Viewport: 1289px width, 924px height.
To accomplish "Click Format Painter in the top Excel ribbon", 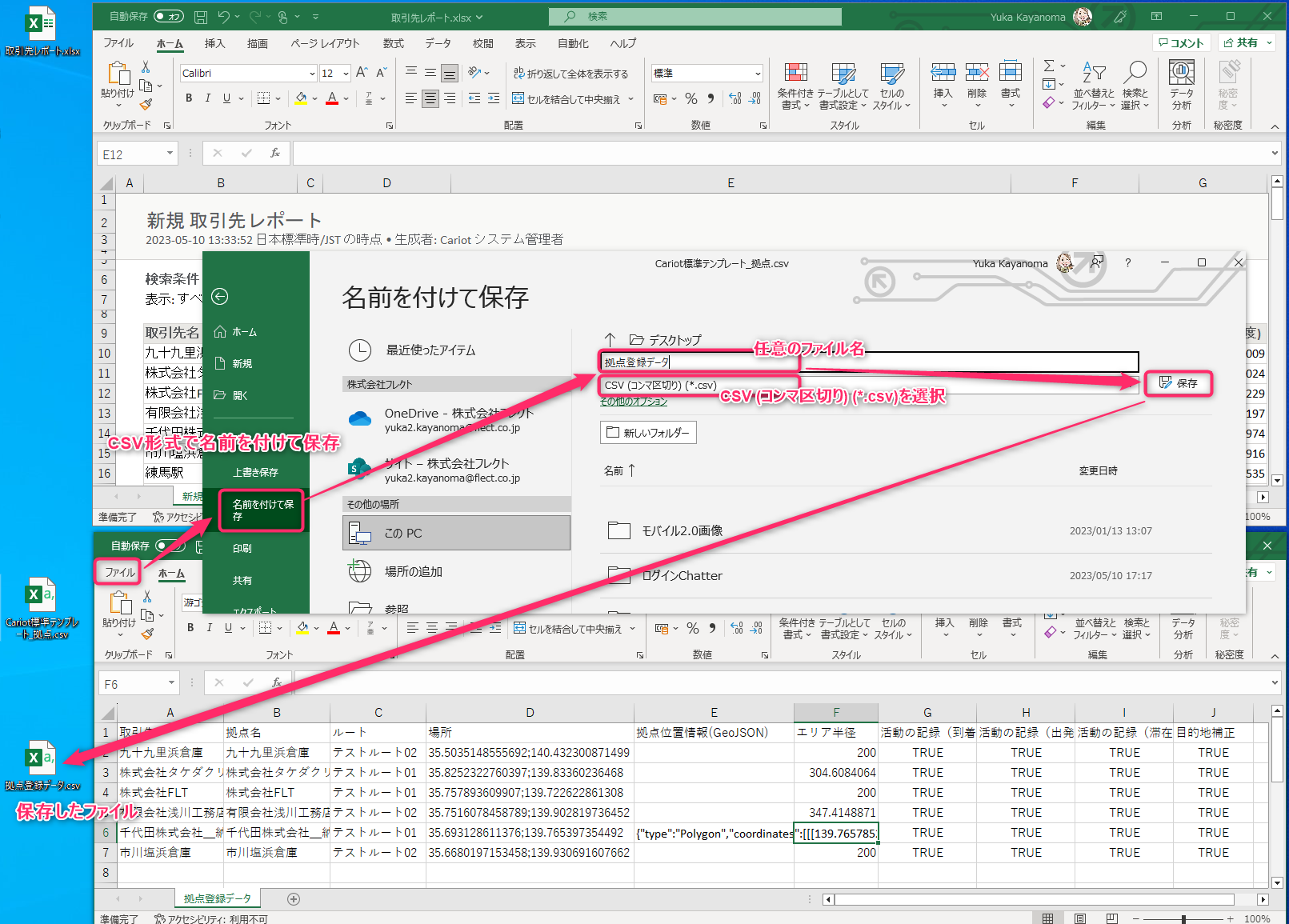I will click(146, 104).
